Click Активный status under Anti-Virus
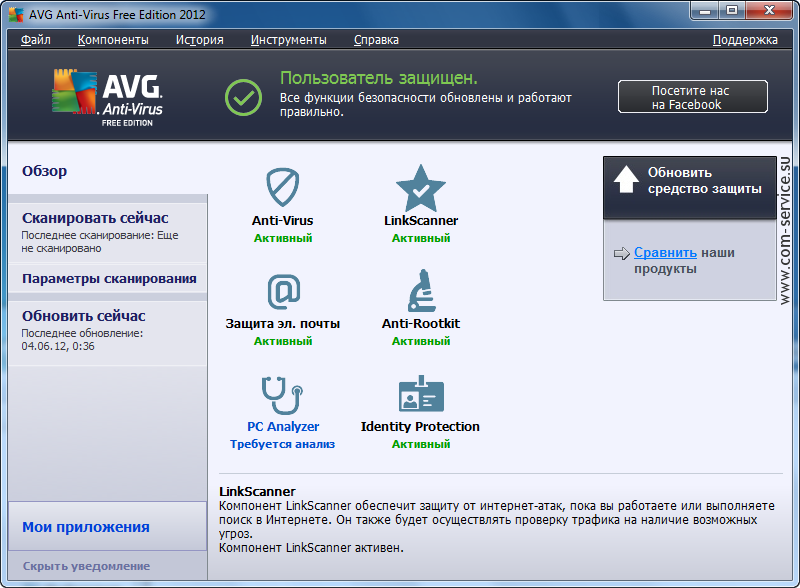The height and width of the screenshot is (588, 800). click(x=283, y=238)
